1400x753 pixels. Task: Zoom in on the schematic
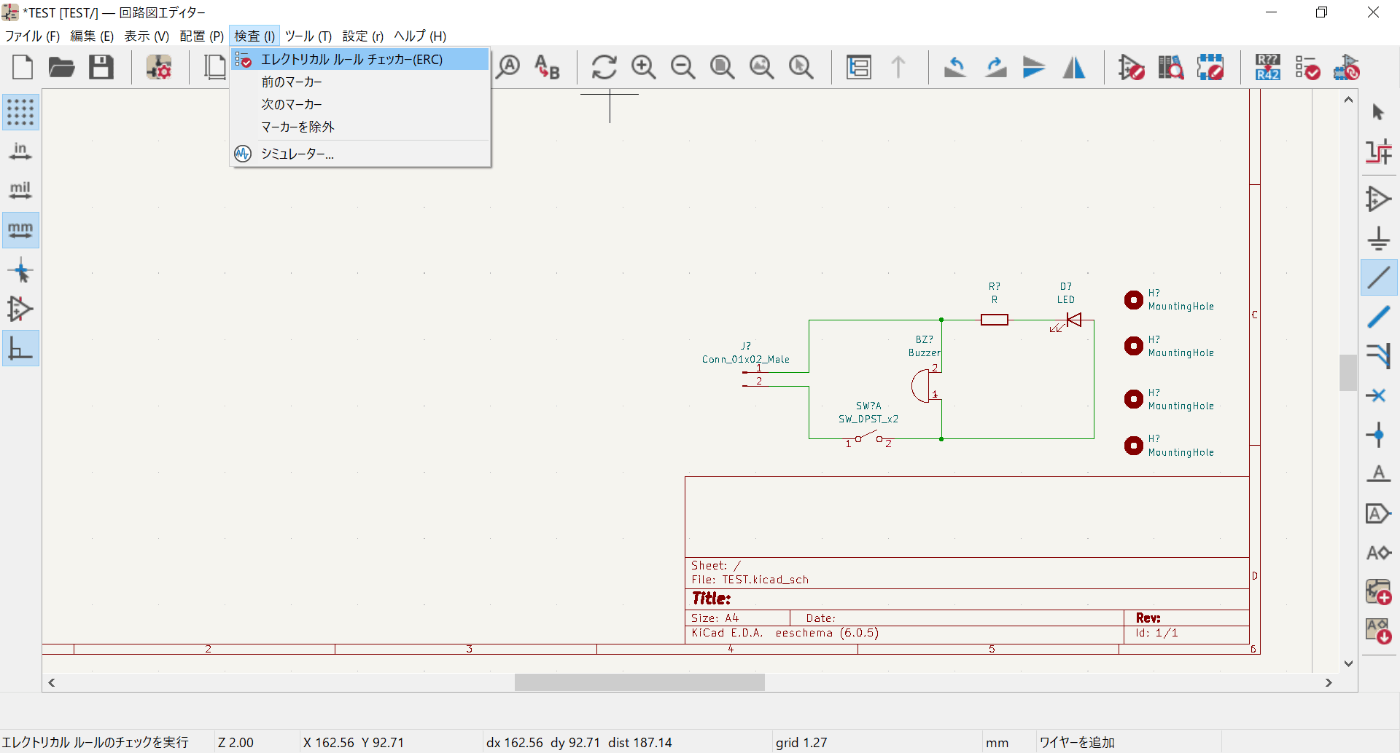(x=643, y=67)
